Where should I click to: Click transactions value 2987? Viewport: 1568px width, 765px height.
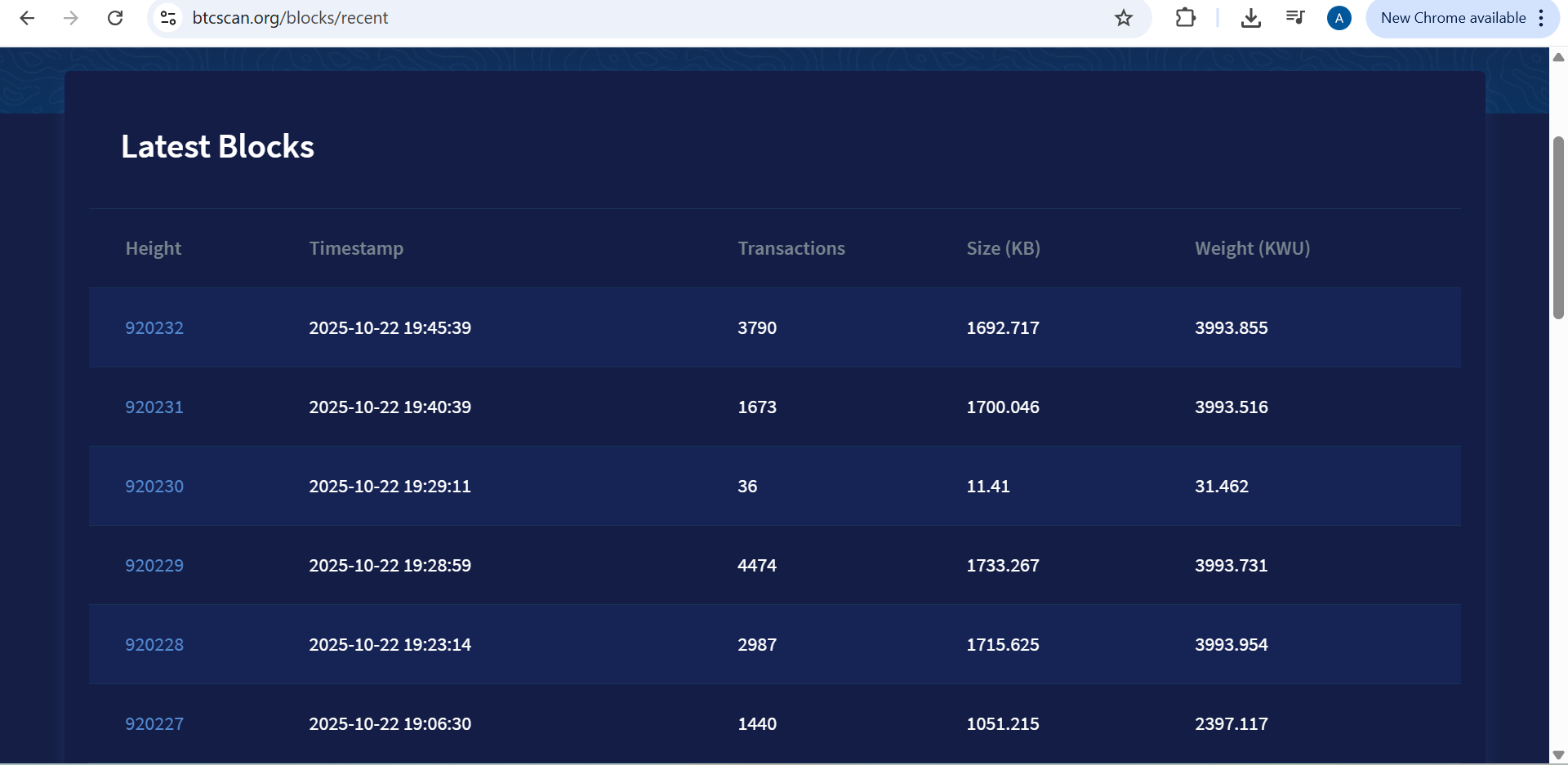tap(757, 645)
